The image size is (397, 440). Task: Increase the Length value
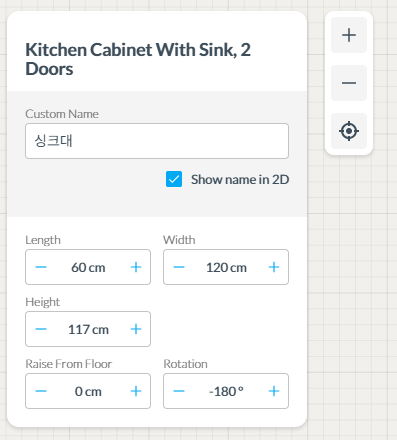pyautogui.click(x=136, y=267)
